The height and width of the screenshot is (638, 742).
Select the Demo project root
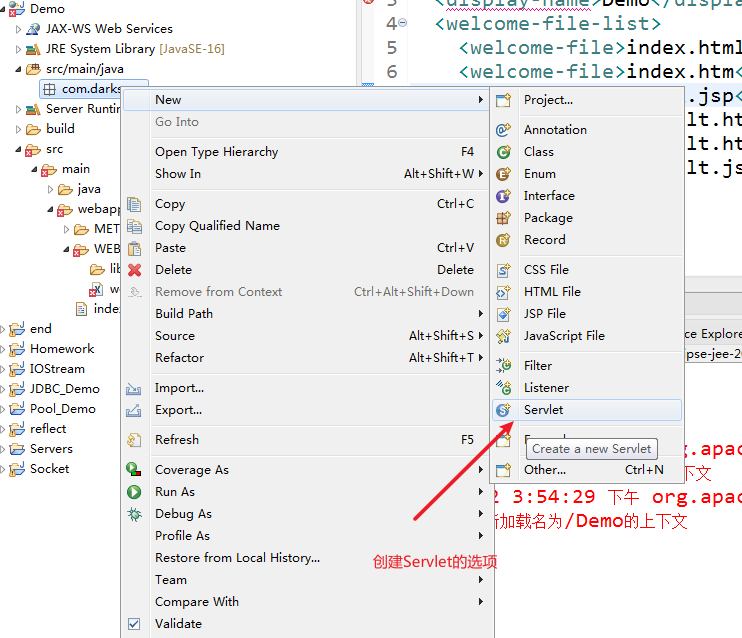(x=47, y=9)
